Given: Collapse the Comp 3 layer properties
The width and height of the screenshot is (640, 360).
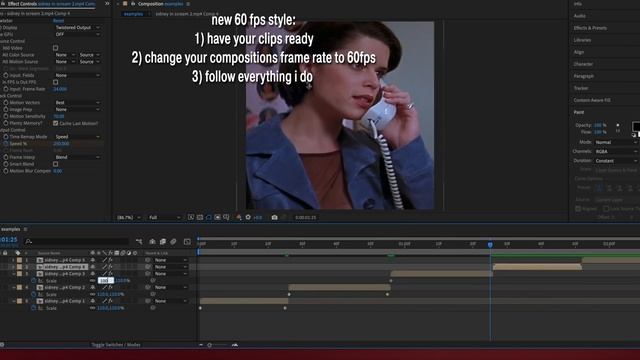Looking at the screenshot, I should [13, 273].
